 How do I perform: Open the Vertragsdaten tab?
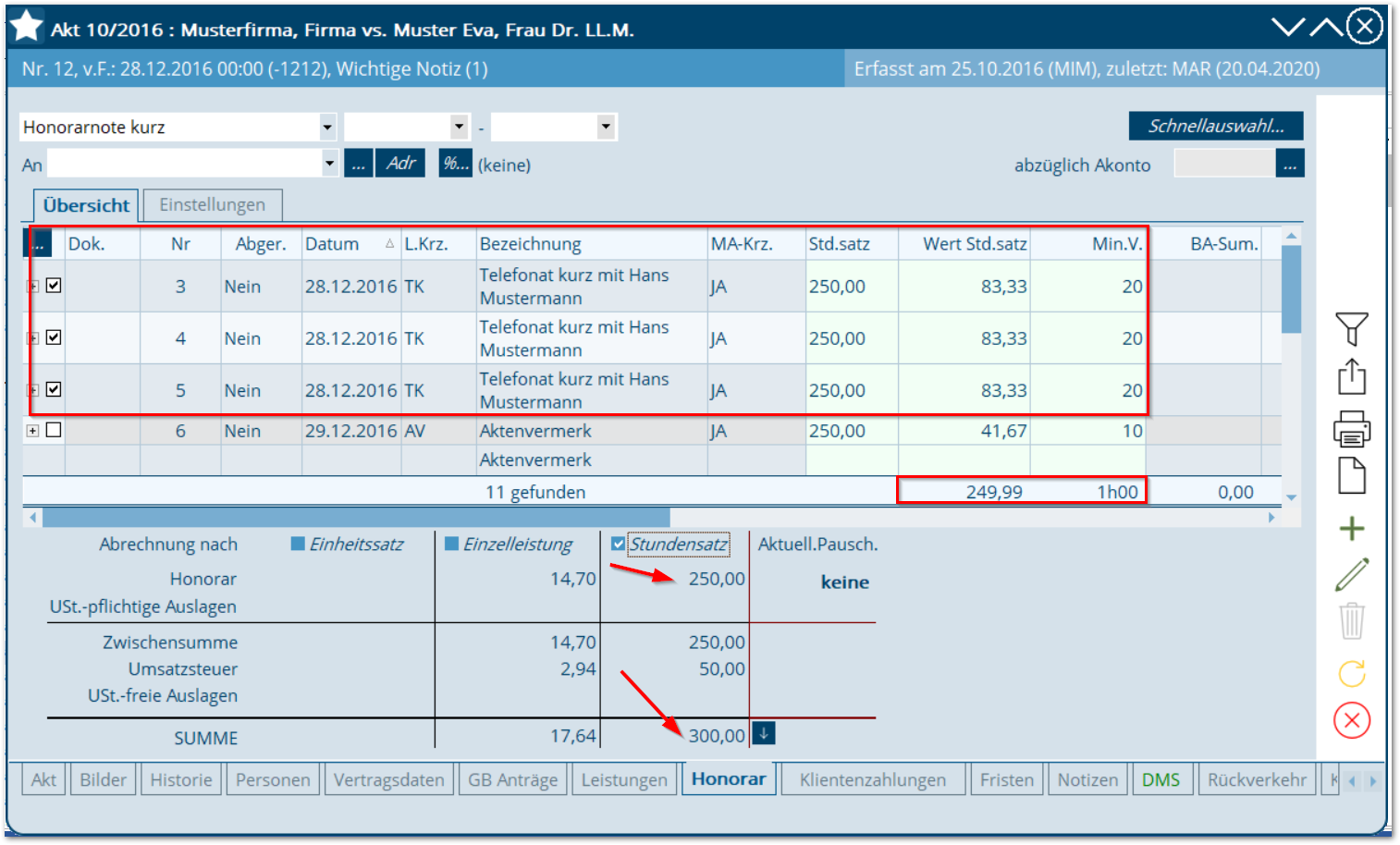388,779
